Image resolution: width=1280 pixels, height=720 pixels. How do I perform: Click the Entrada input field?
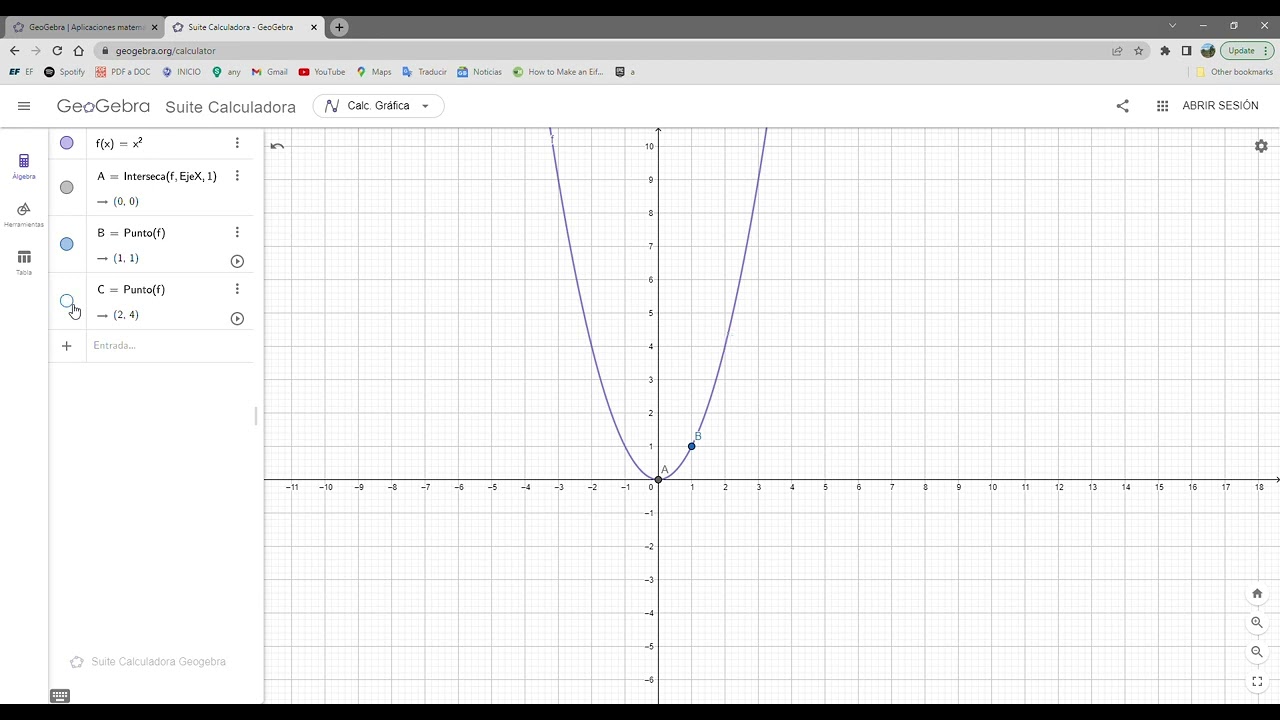170,346
